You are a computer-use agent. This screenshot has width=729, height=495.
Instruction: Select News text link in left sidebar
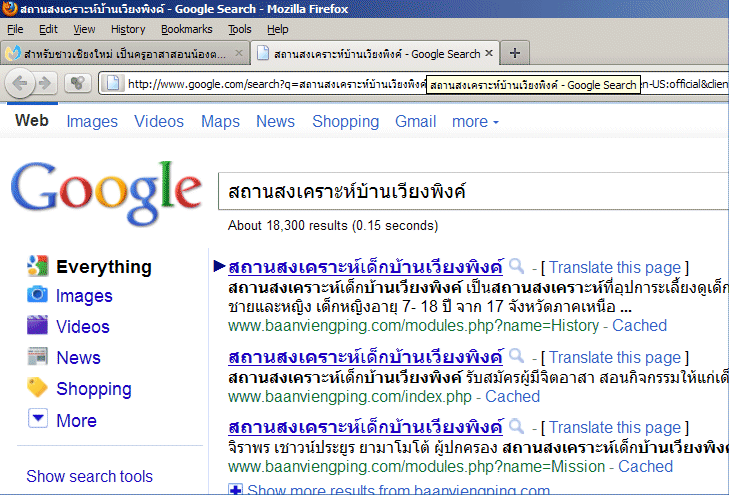tap(78, 358)
